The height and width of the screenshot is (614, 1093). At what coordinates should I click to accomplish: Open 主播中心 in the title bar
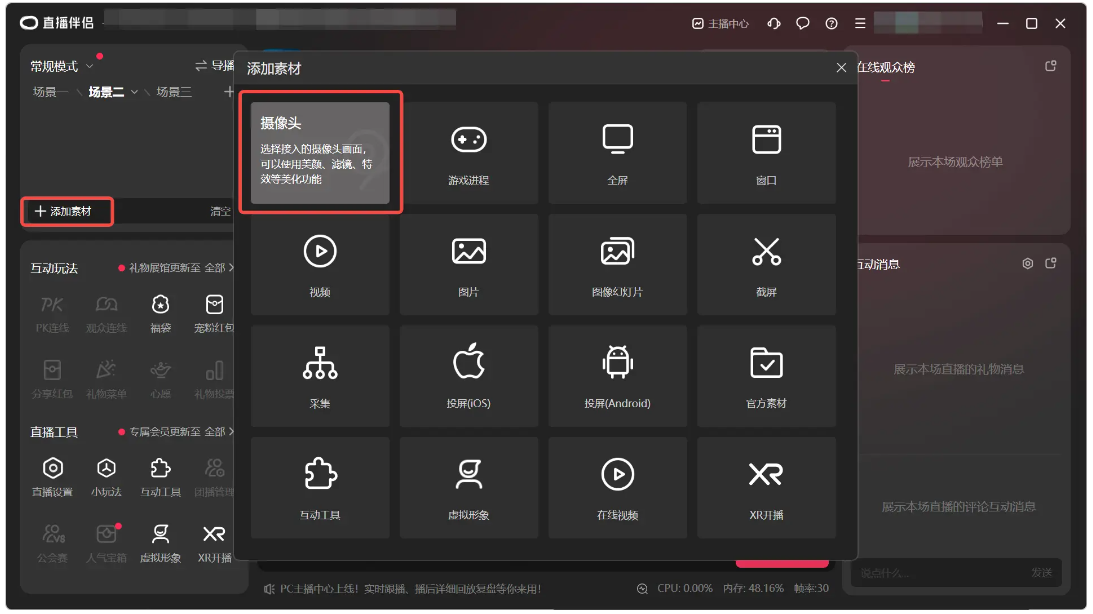pos(720,23)
